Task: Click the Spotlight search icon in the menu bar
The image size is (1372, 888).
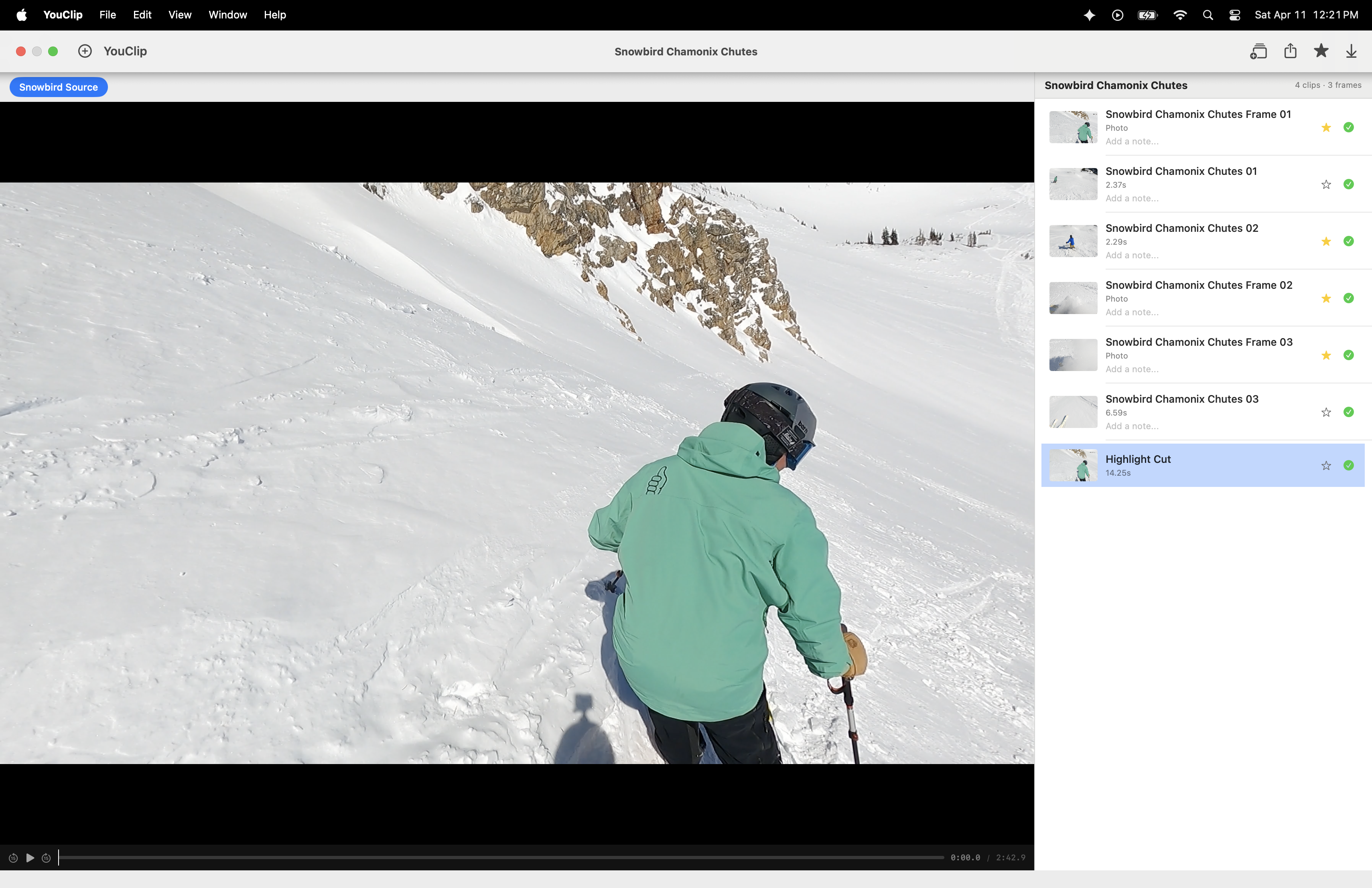Action: [1207, 15]
